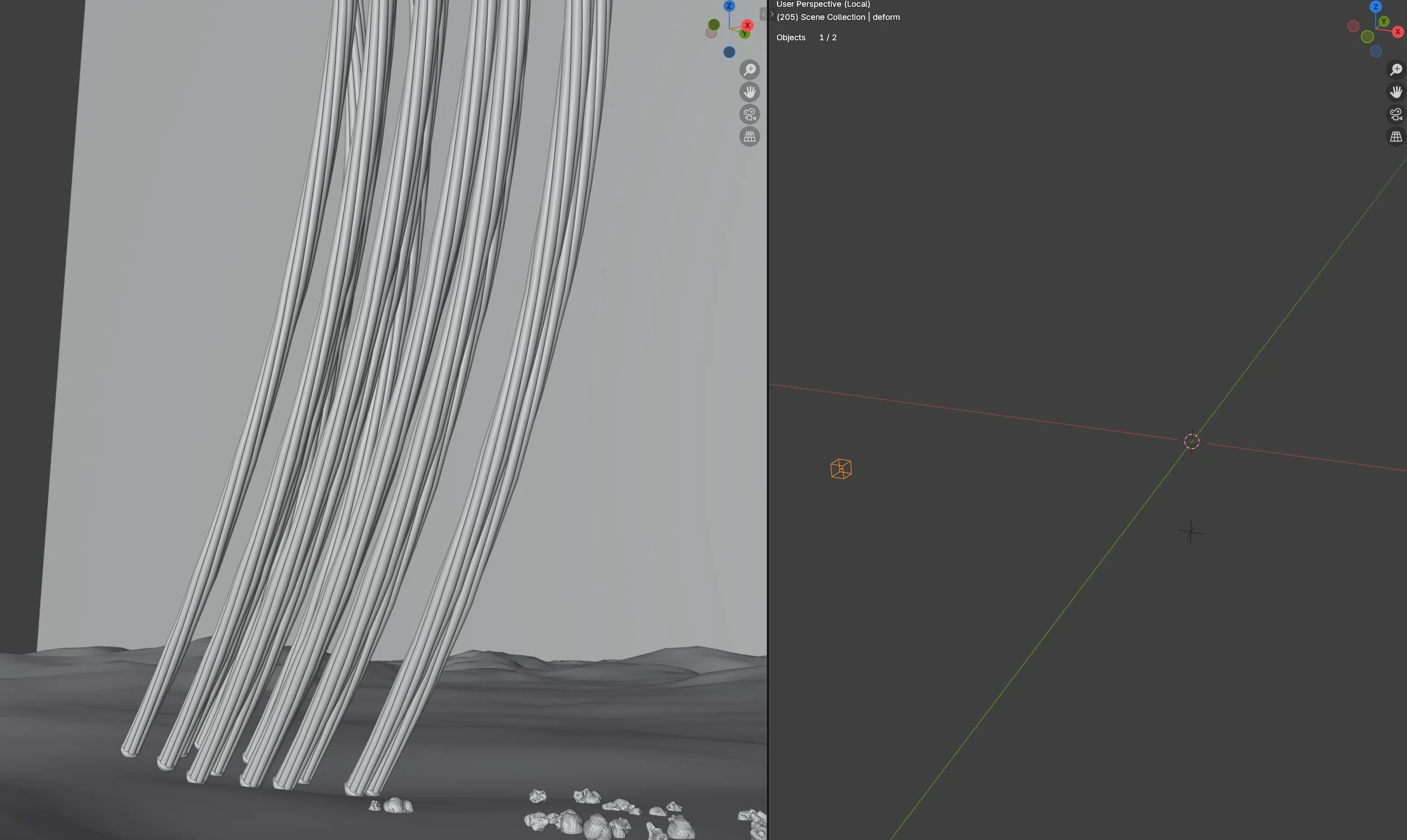1407x840 pixels.
Task: Click the blue Z axis in right gizmo
Action: [x=1375, y=7]
